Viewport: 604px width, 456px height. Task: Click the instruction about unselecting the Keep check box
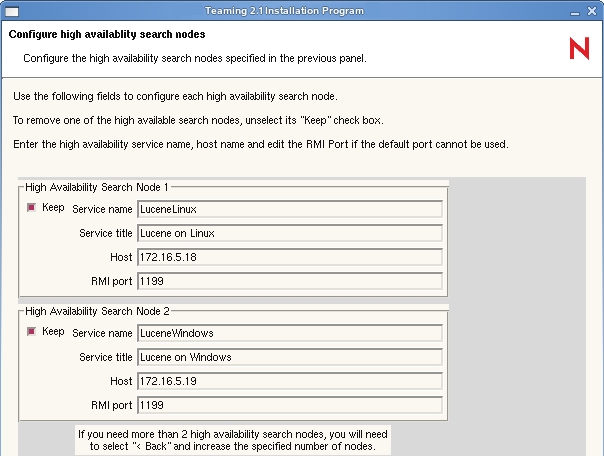pyautogui.click(x=198, y=120)
